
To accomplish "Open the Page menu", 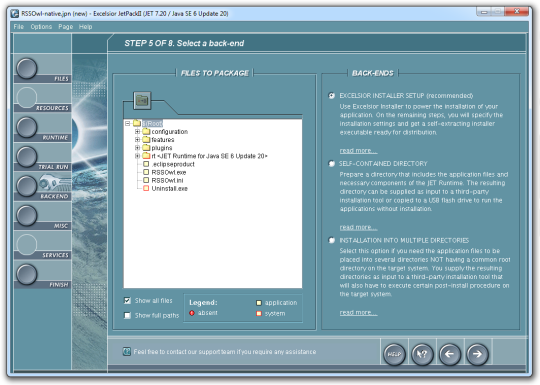I will coord(65,27).
